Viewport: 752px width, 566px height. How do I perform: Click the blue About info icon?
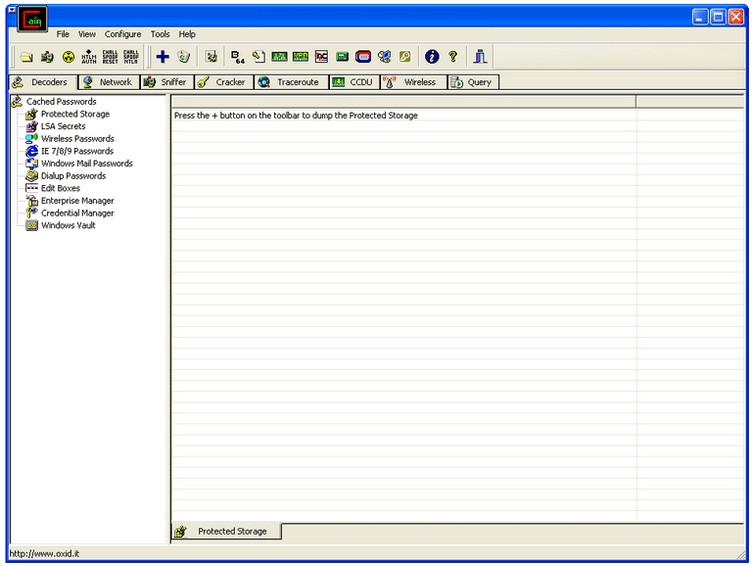[x=432, y=57]
